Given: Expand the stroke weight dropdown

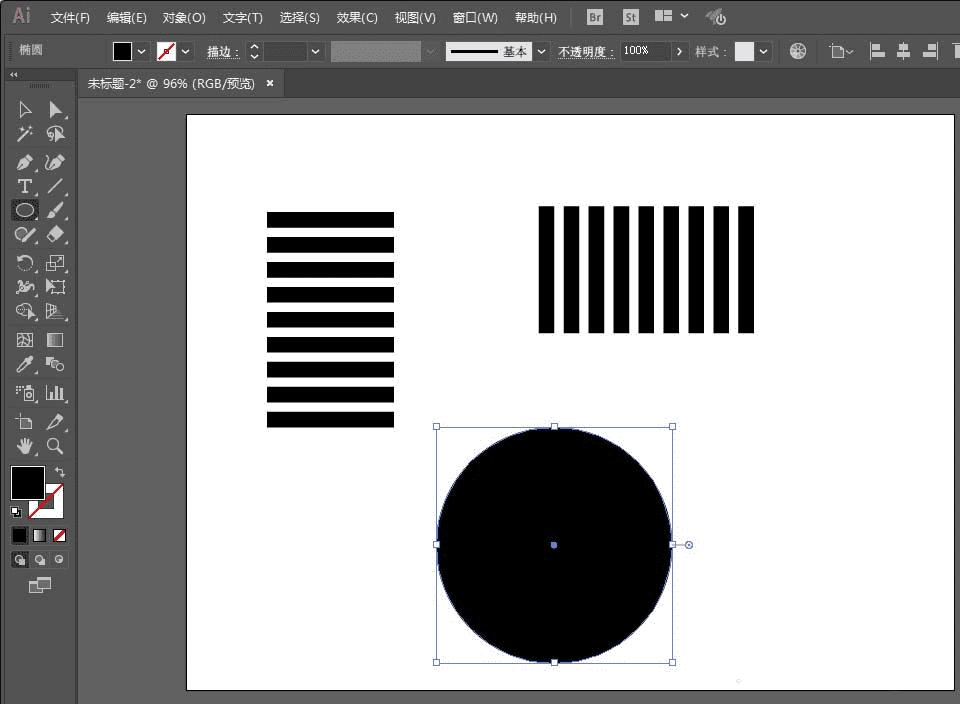Looking at the screenshot, I should click(316, 52).
